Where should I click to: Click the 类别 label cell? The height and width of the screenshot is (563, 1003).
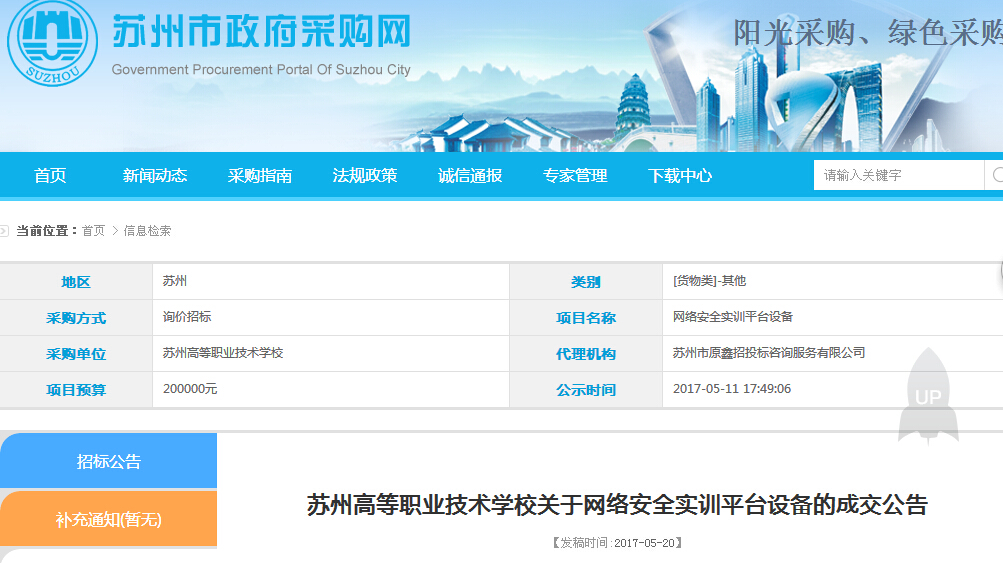(586, 282)
